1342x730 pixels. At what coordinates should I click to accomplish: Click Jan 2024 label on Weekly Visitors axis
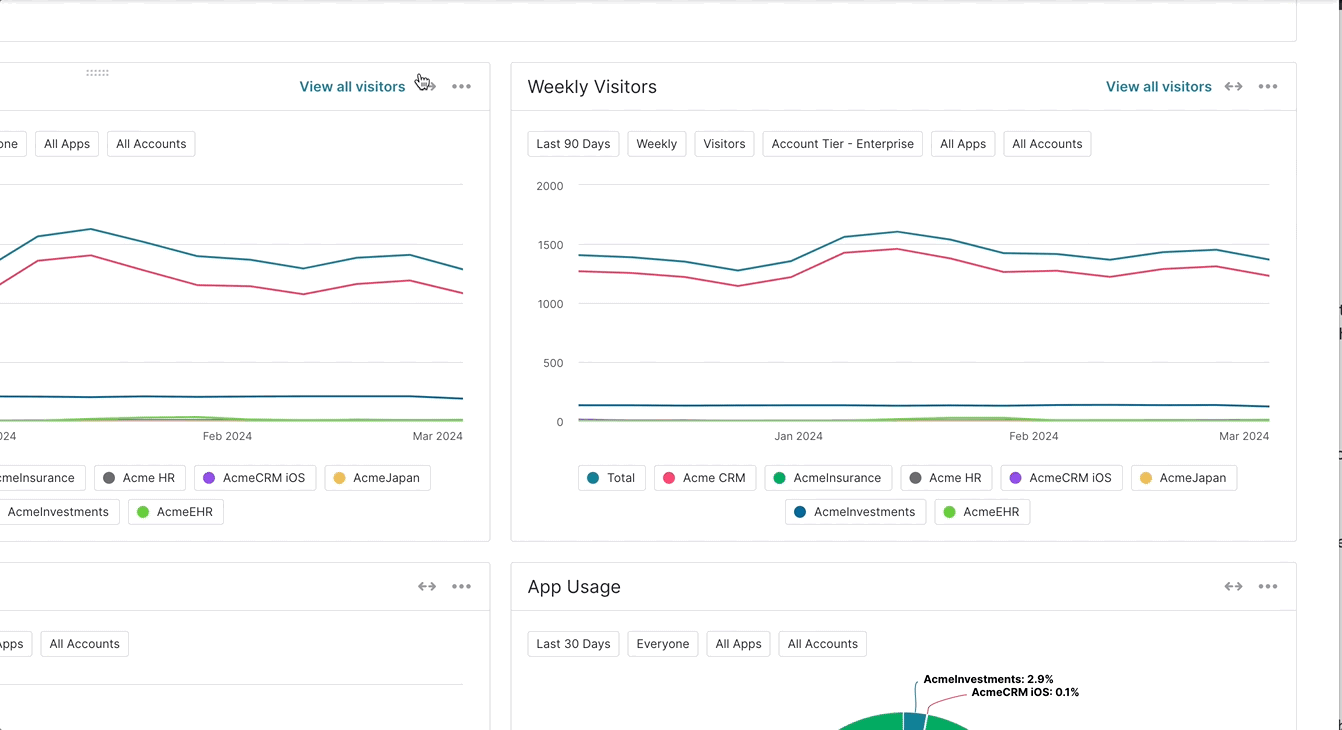point(798,436)
